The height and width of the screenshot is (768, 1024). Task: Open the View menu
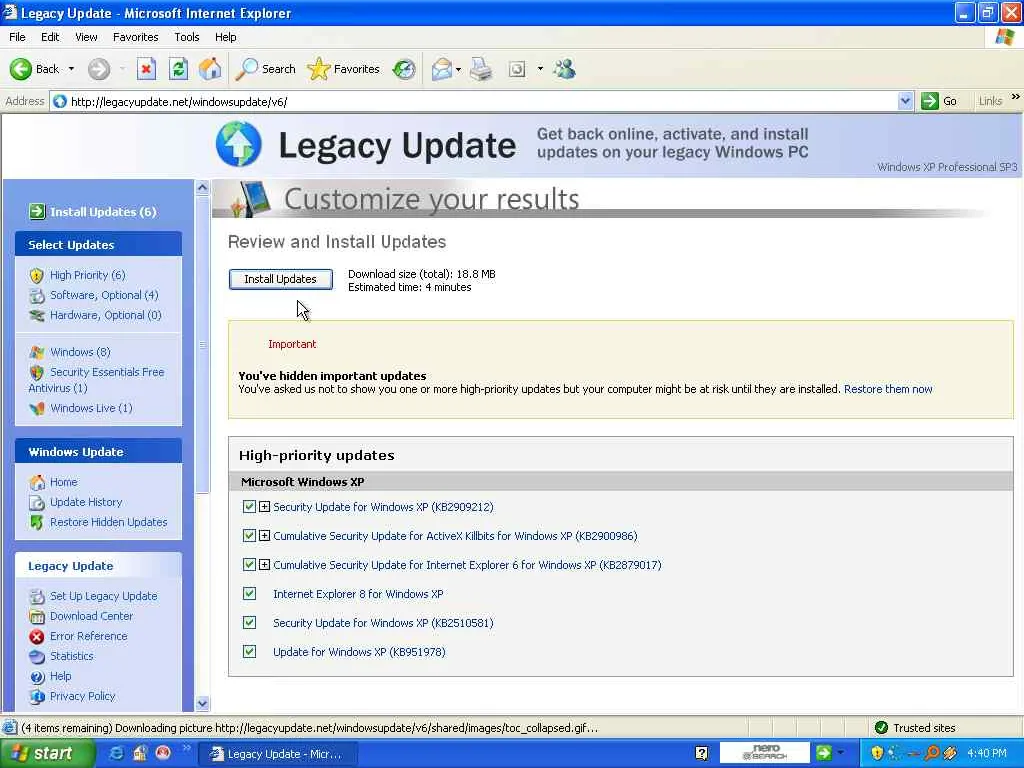(86, 37)
